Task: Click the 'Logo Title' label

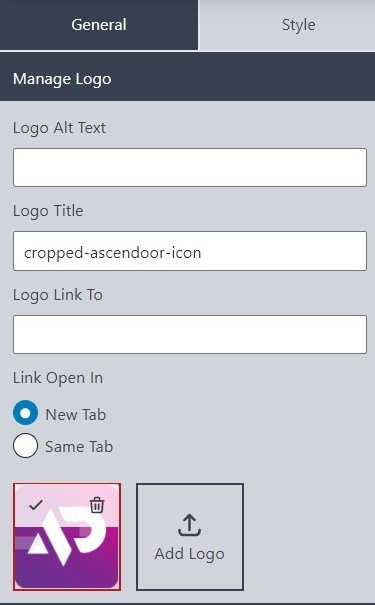Action: pos(48,211)
